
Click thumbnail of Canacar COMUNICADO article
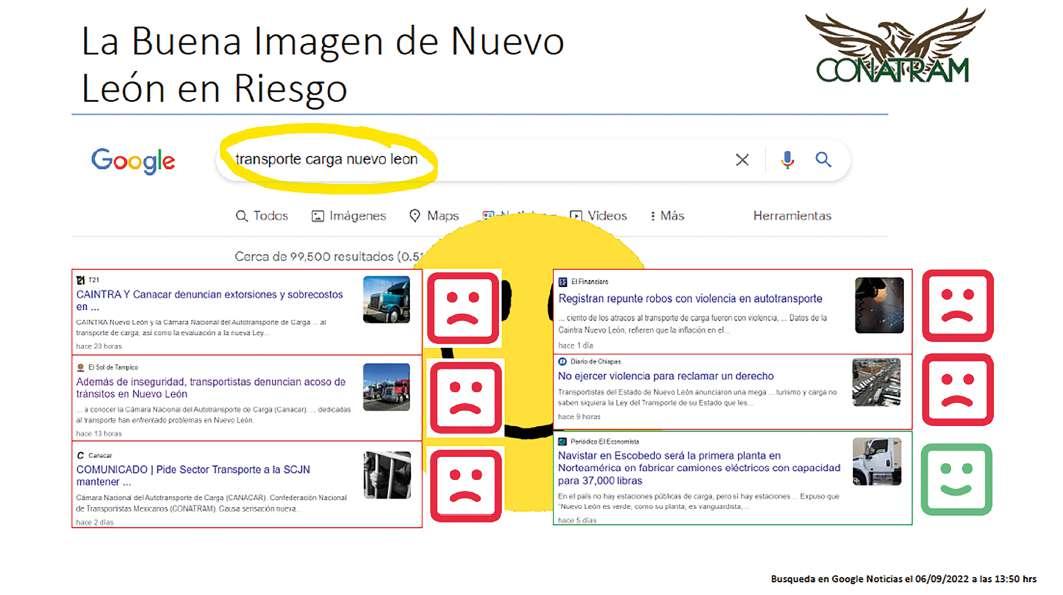pyautogui.click(x=387, y=475)
